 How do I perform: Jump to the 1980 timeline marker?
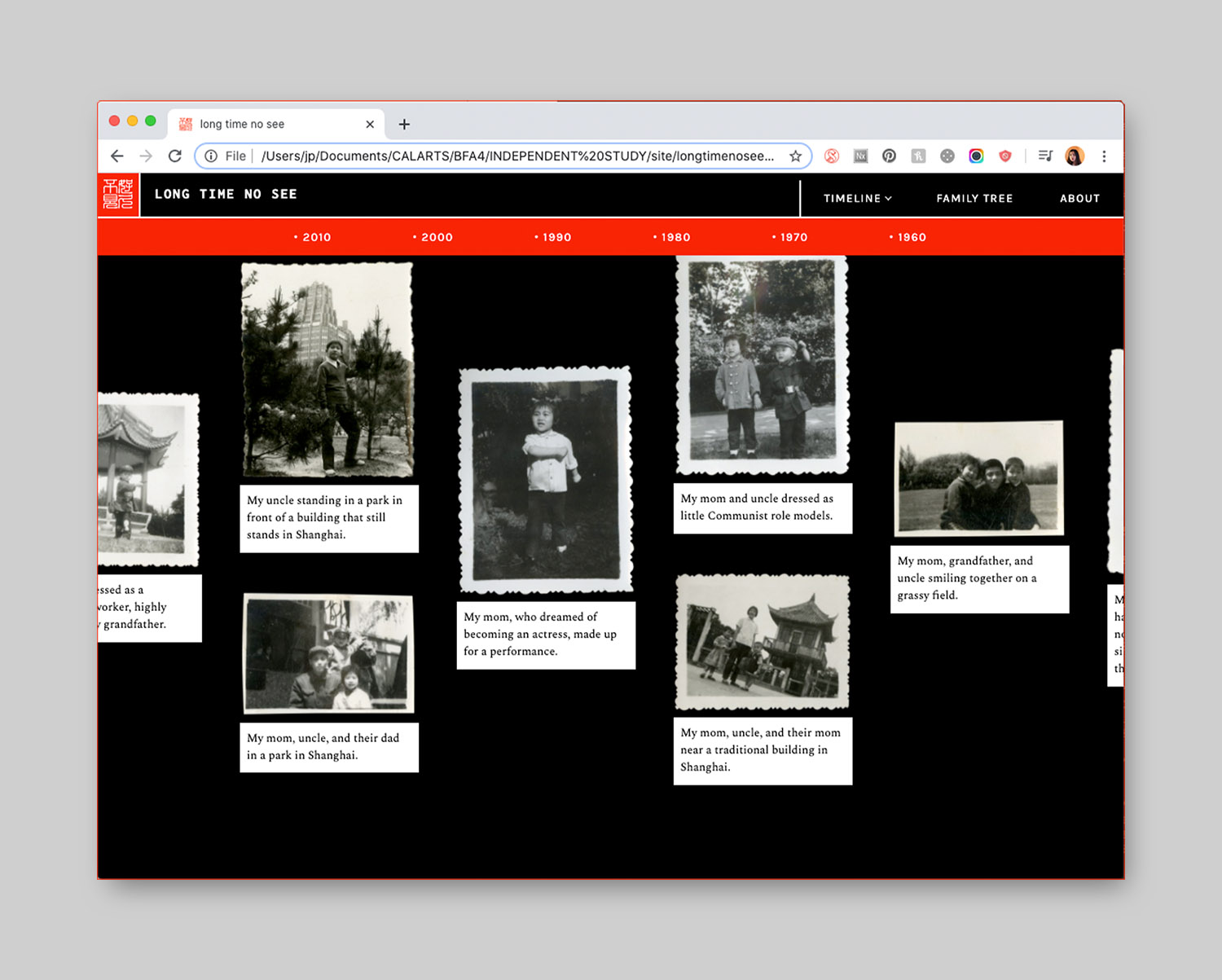[672, 237]
